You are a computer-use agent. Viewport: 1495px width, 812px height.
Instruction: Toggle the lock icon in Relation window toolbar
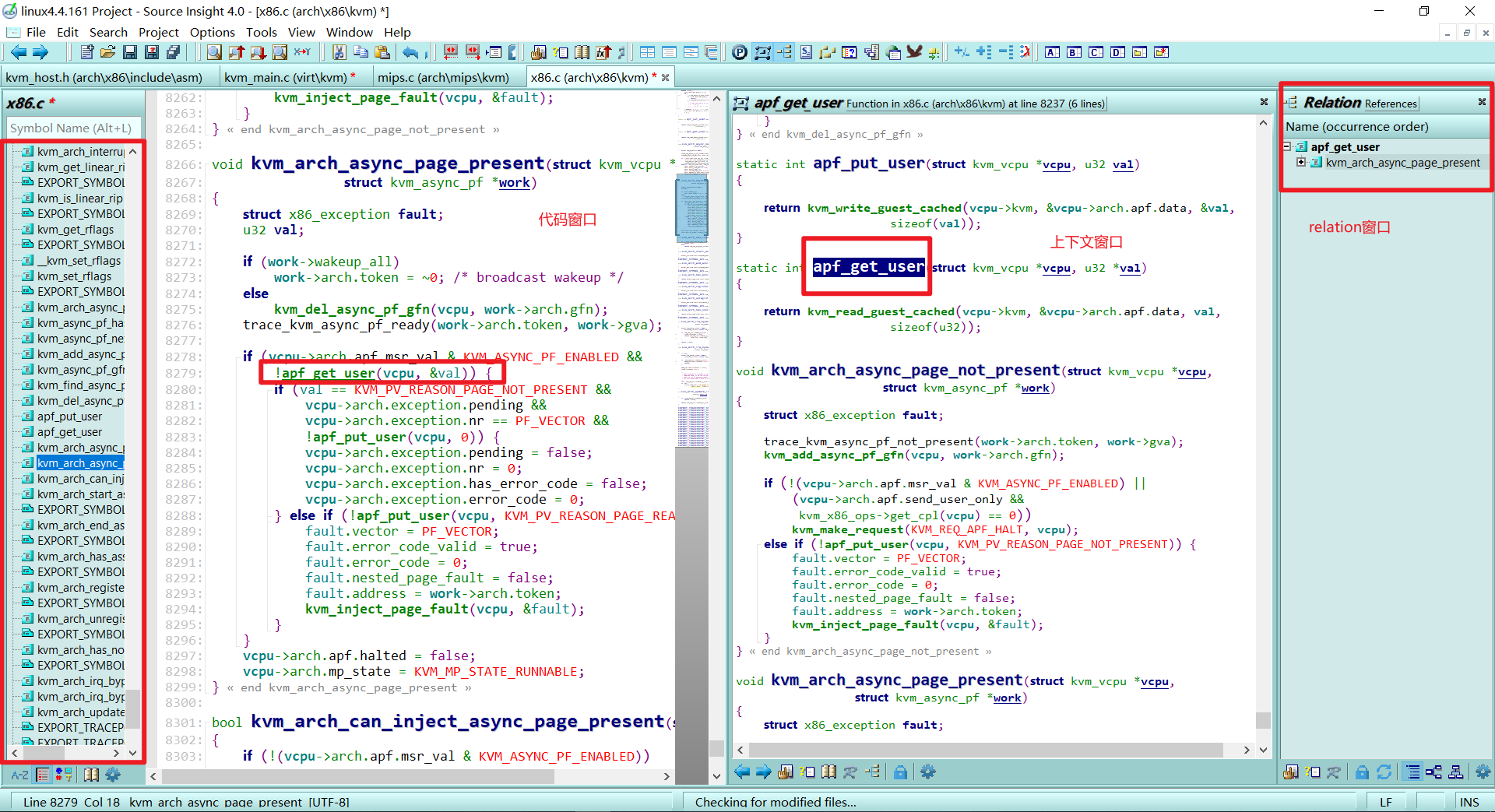[1362, 772]
